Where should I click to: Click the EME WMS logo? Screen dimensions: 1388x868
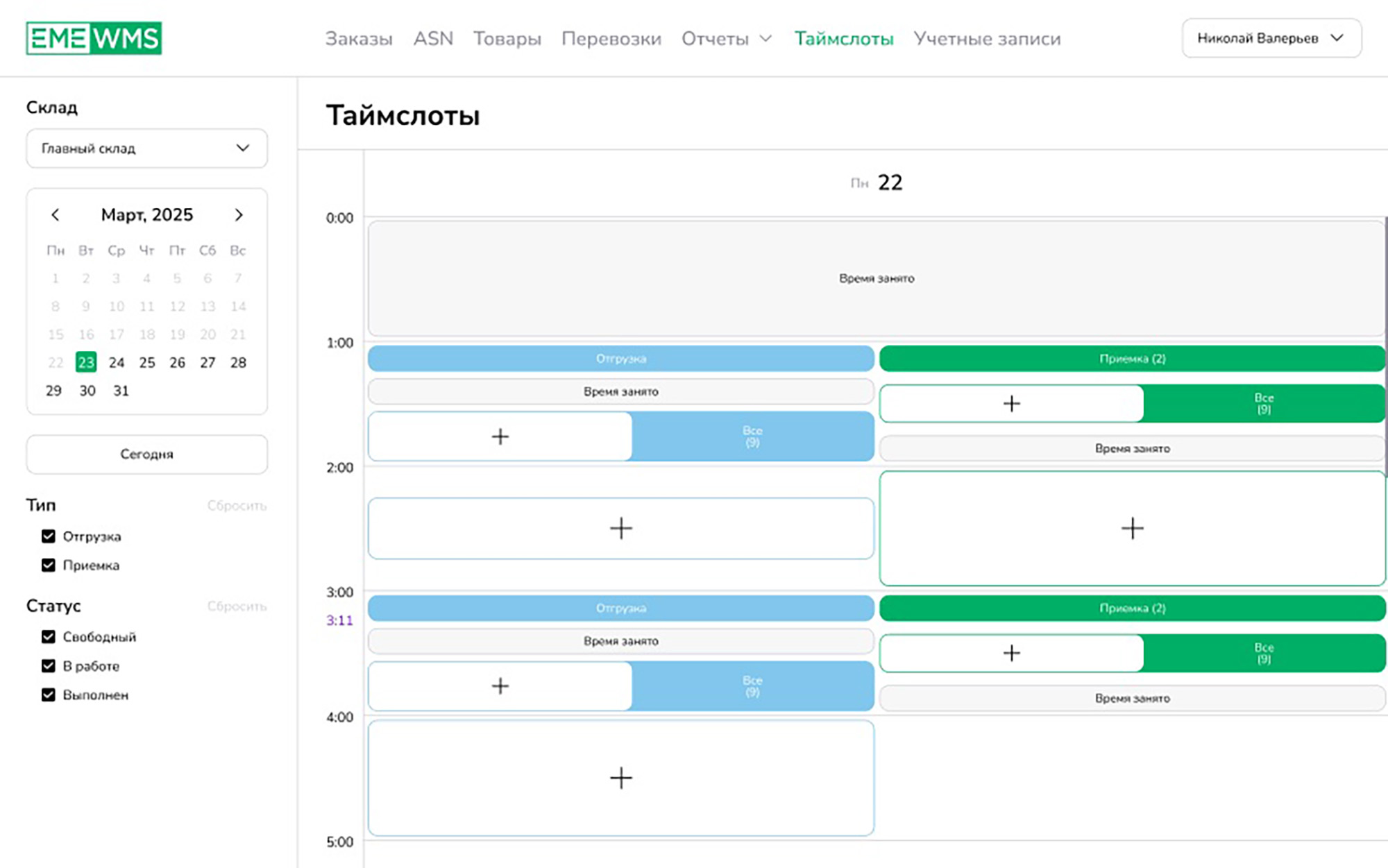(94, 38)
